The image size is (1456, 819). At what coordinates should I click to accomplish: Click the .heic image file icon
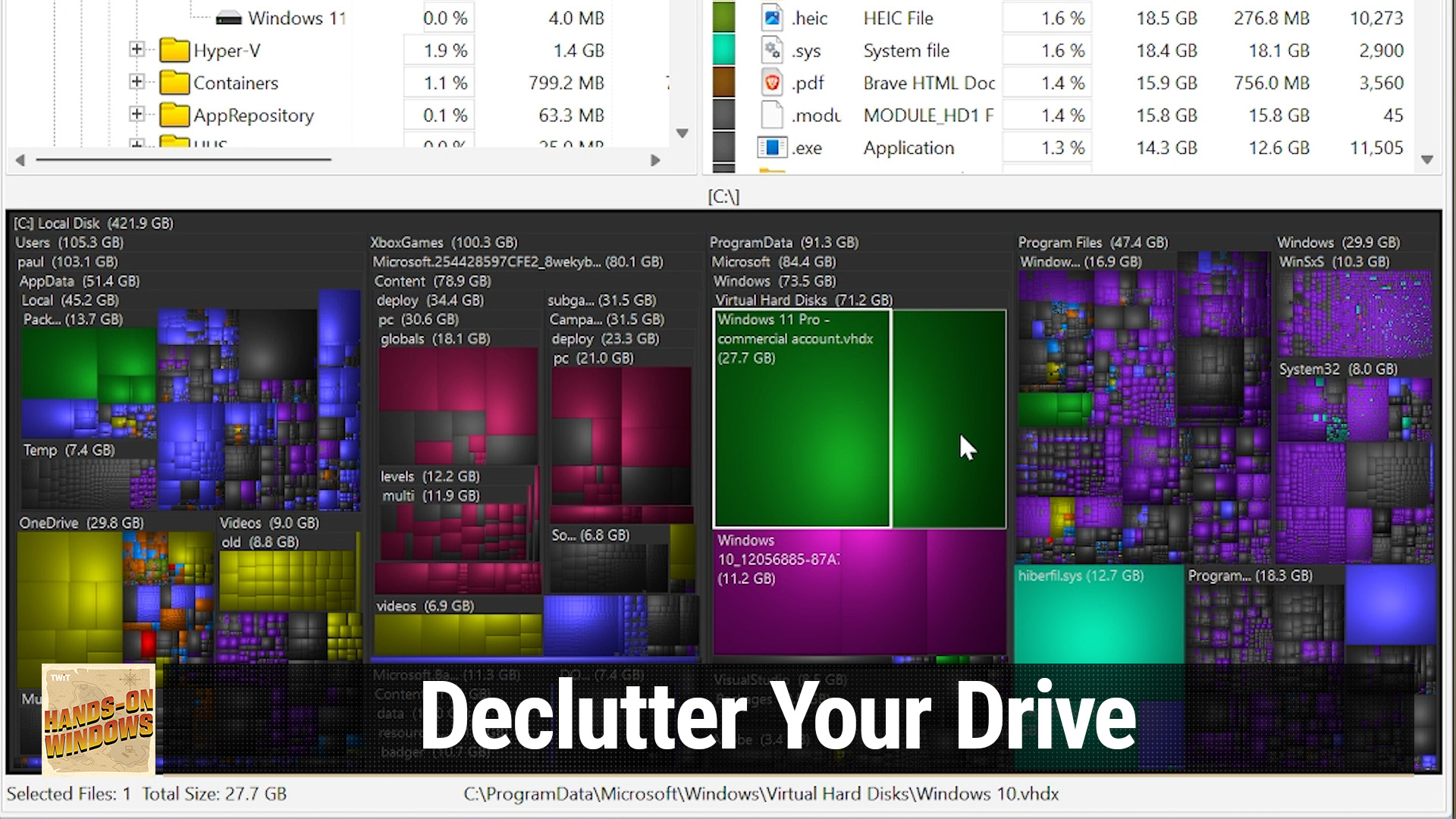(x=771, y=17)
